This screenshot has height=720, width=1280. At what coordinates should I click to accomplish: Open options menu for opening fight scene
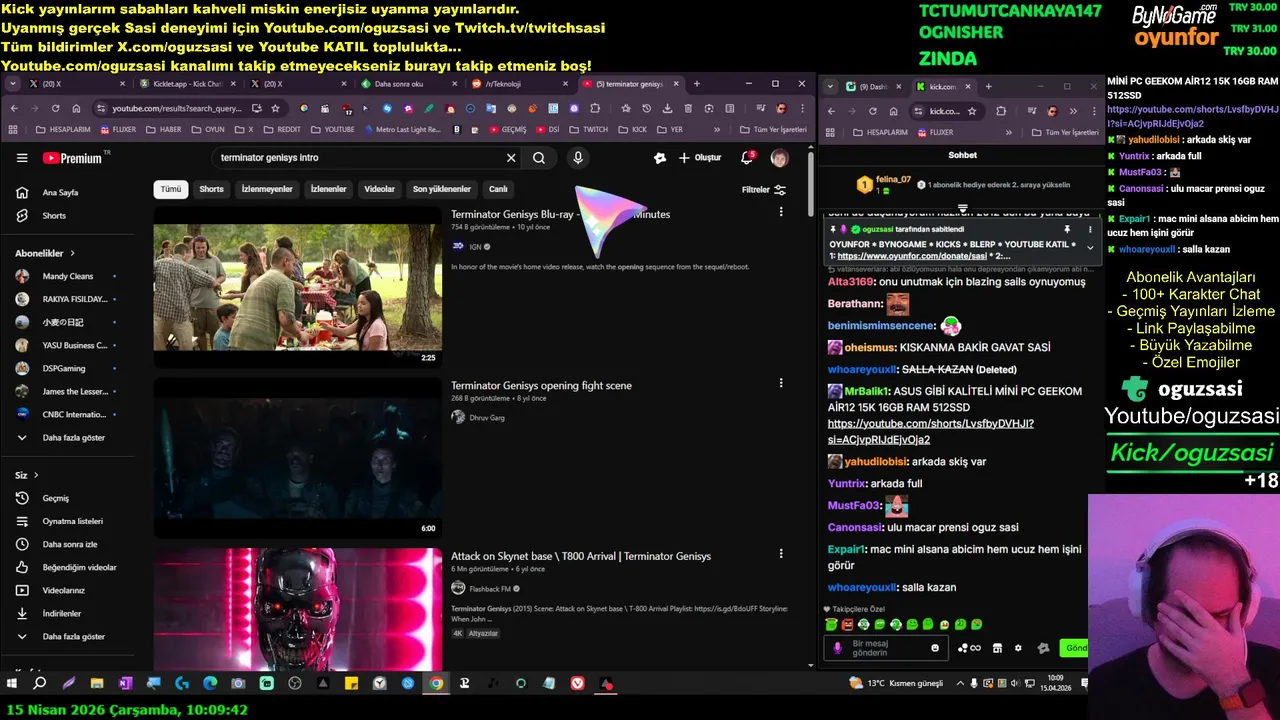tap(781, 383)
